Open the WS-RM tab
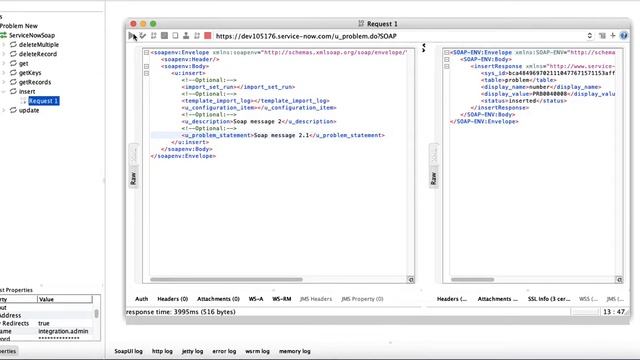This screenshot has width=640, height=360. click(282, 299)
